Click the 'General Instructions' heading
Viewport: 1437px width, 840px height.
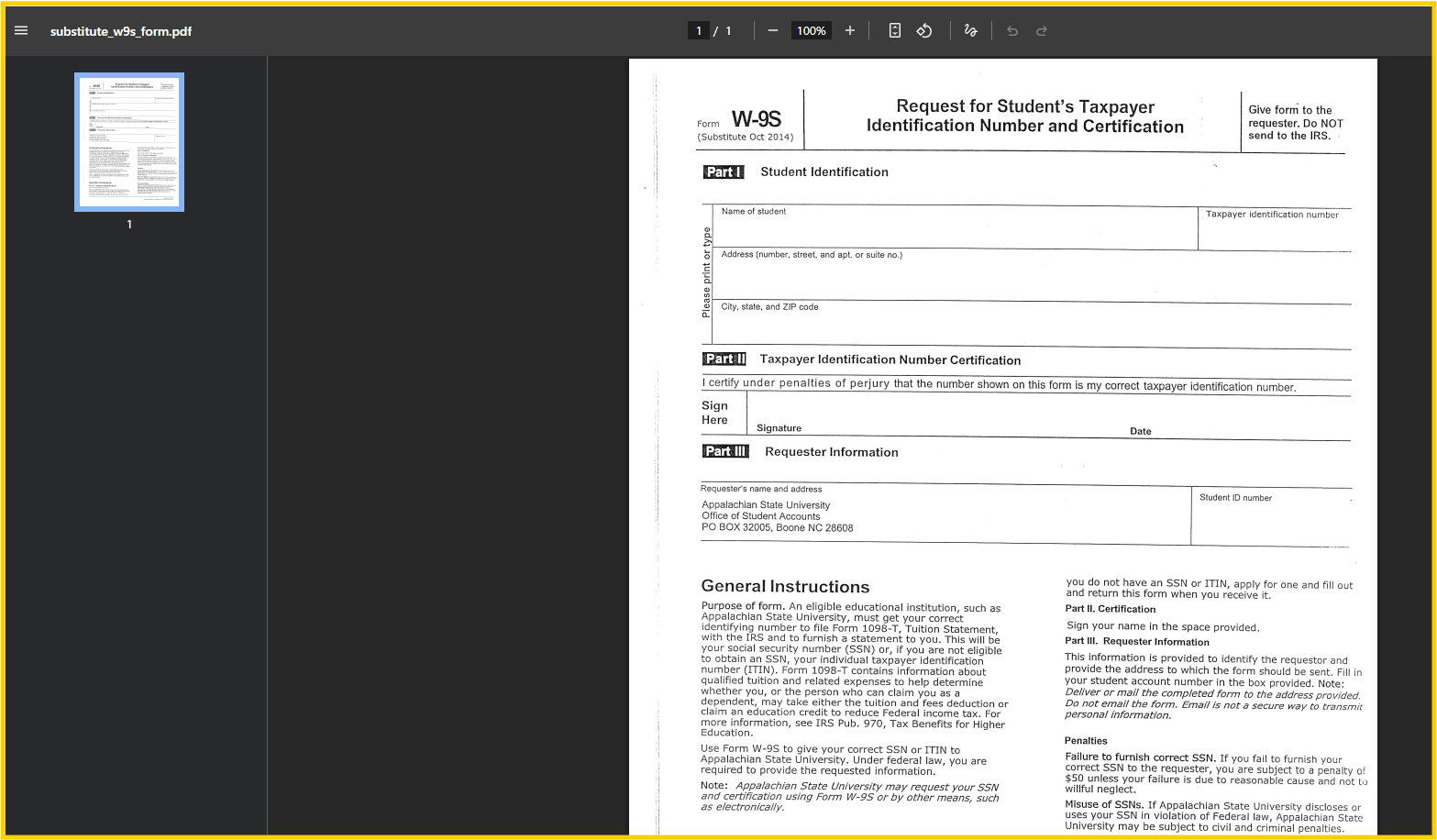pyautogui.click(x=785, y=586)
